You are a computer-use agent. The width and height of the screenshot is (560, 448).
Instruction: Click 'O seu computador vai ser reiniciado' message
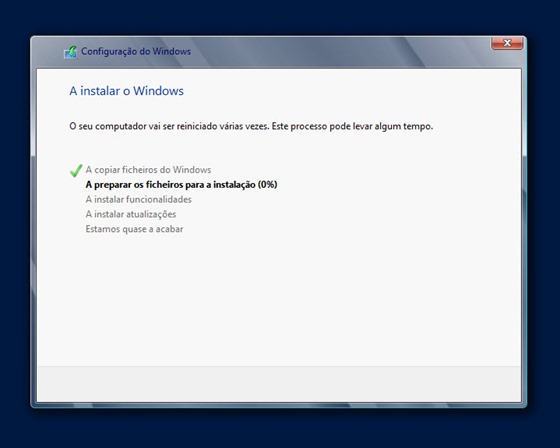251,126
